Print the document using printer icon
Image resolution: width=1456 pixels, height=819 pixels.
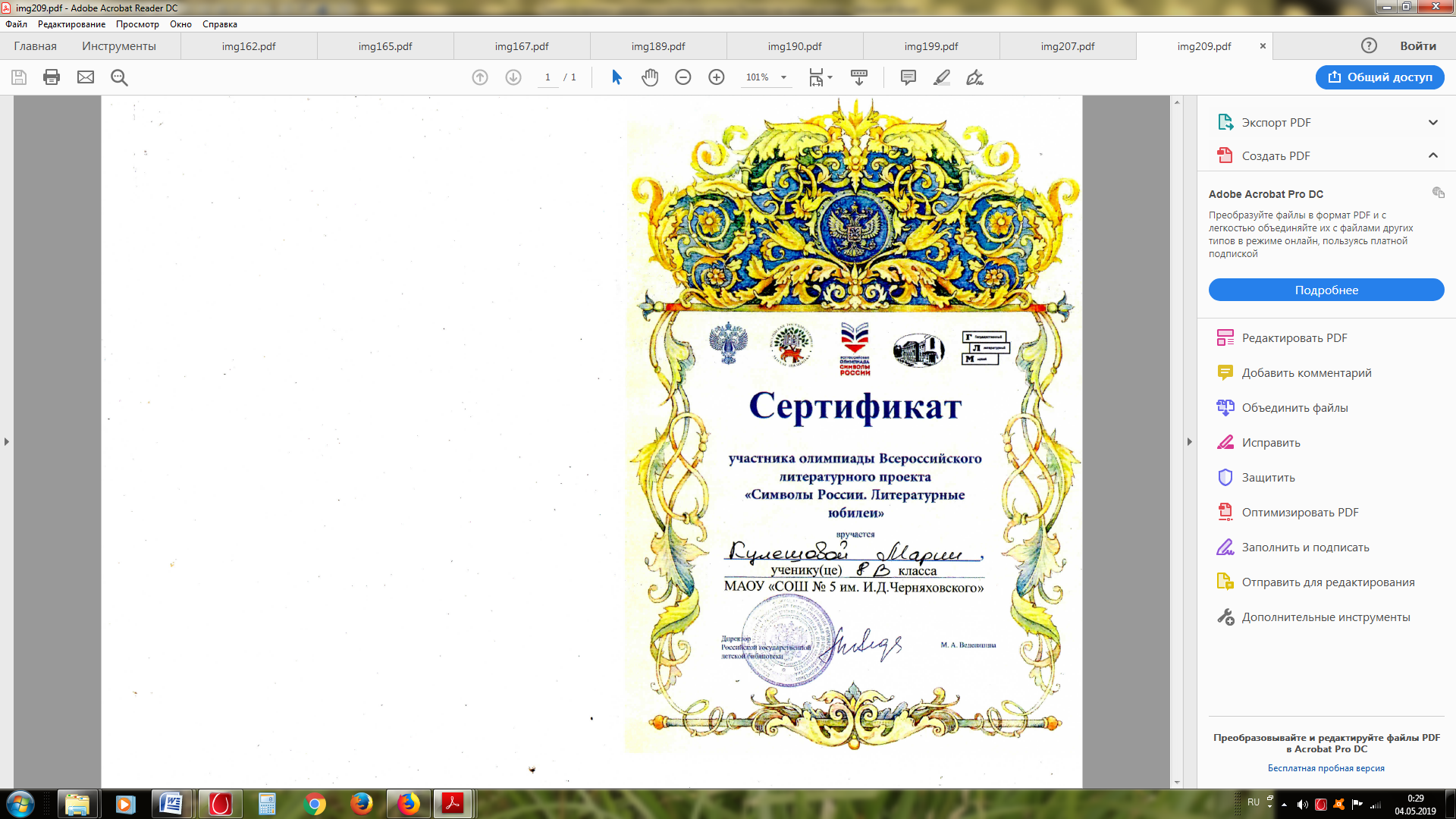[52, 77]
